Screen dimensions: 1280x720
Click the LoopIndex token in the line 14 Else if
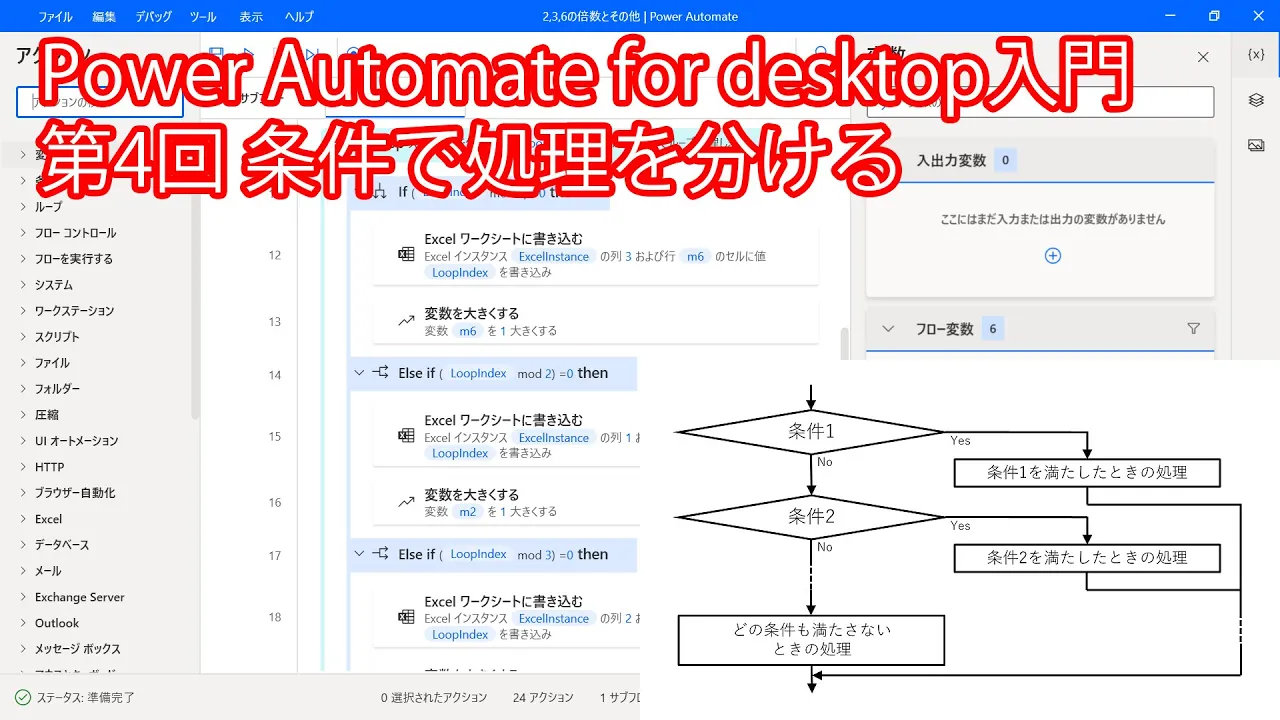(478, 373)
